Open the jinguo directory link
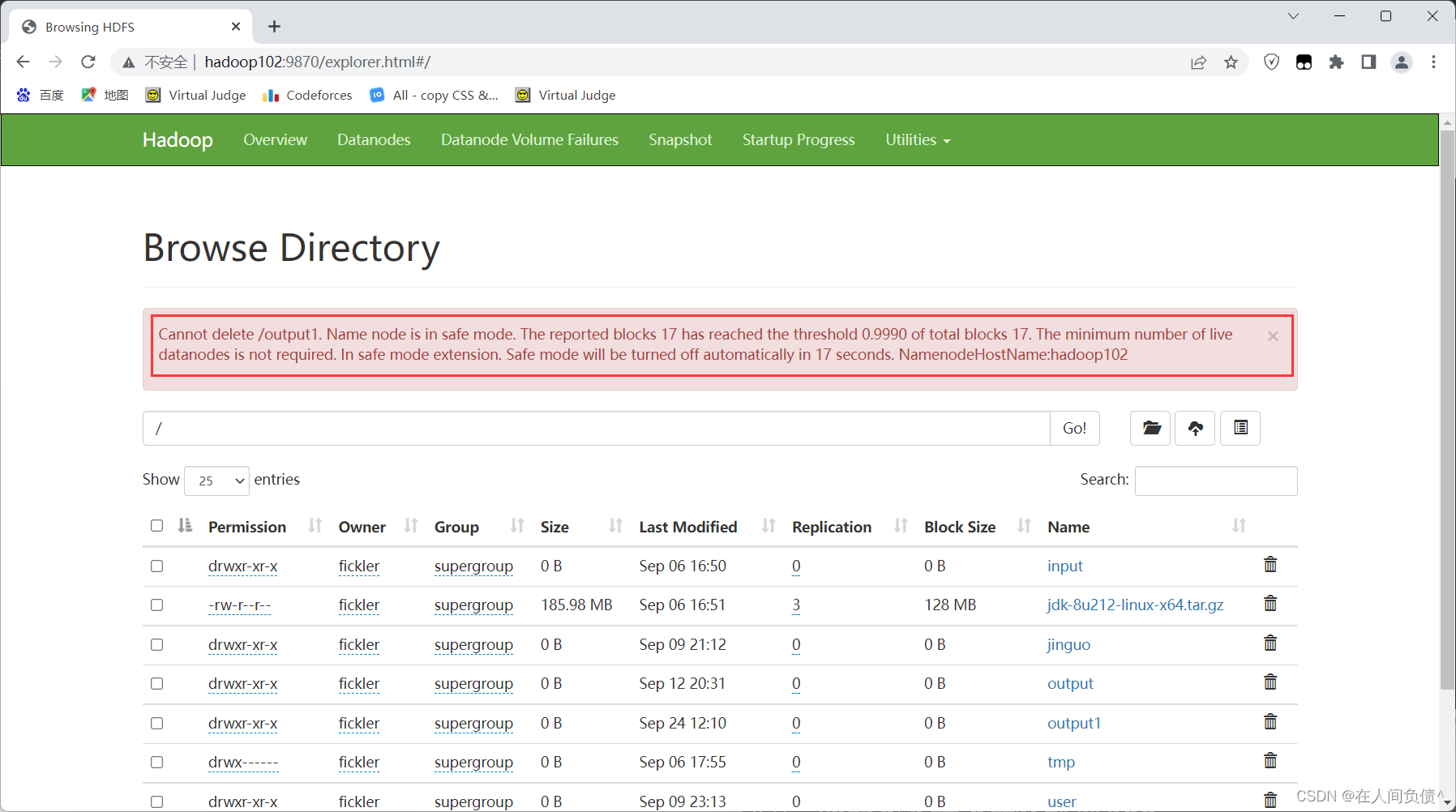 (1068, 644)
